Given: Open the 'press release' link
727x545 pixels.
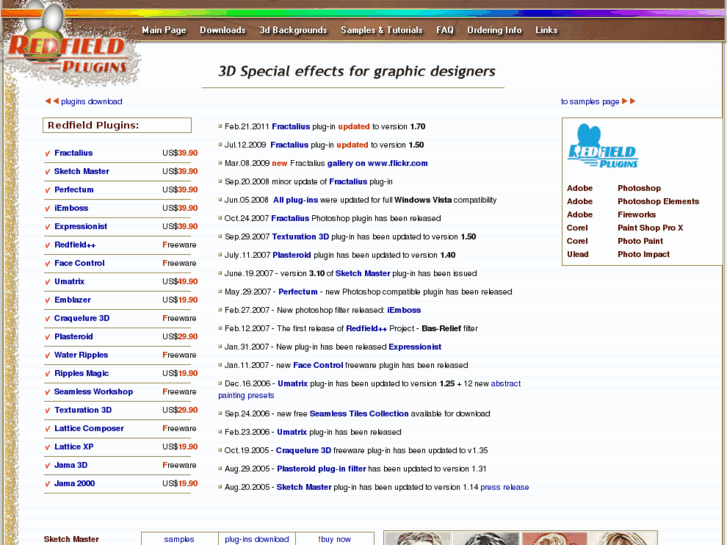Looking at the screenshot, I should click(x=504, y=487).
